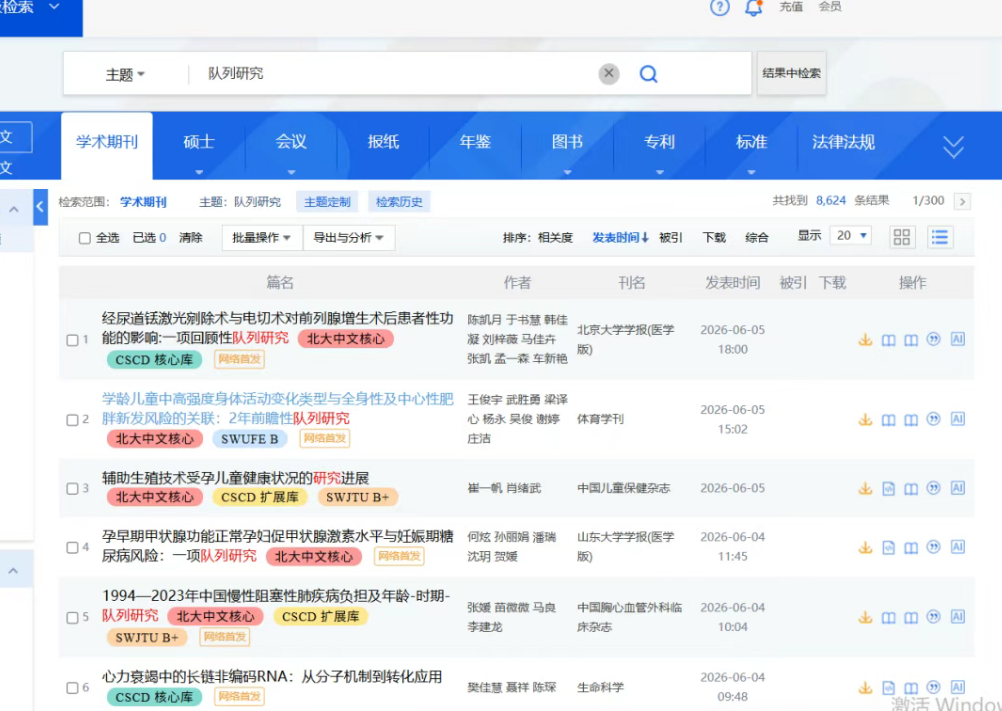Change the 显示 20 per-page dropdown
The width and height of the screenshot is (1002, 711).
851,236
